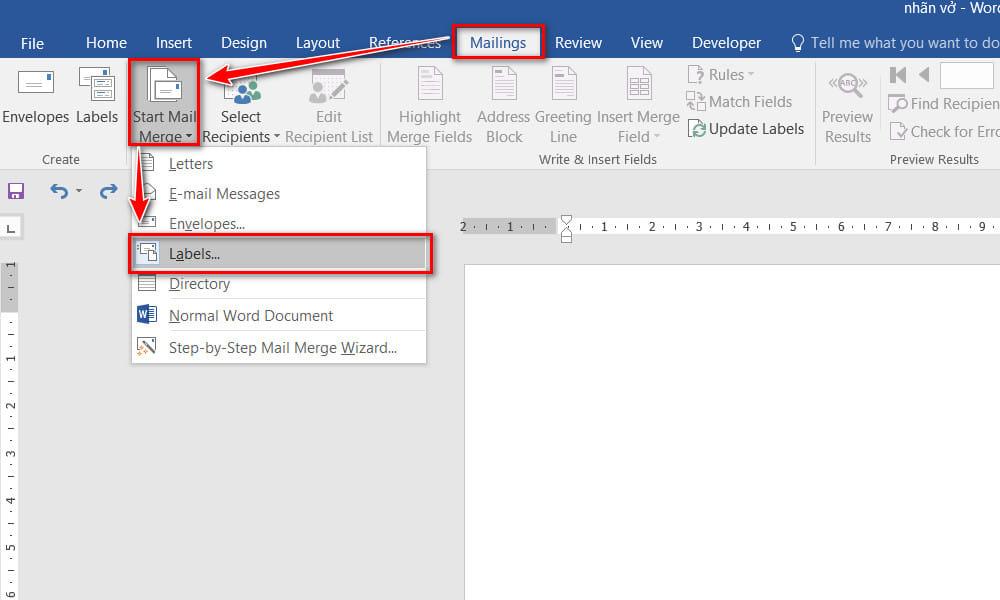The height and width of the screenshot is (600, 1000).
Task: Click the Insert Merge Field icon
Action: 639,84
